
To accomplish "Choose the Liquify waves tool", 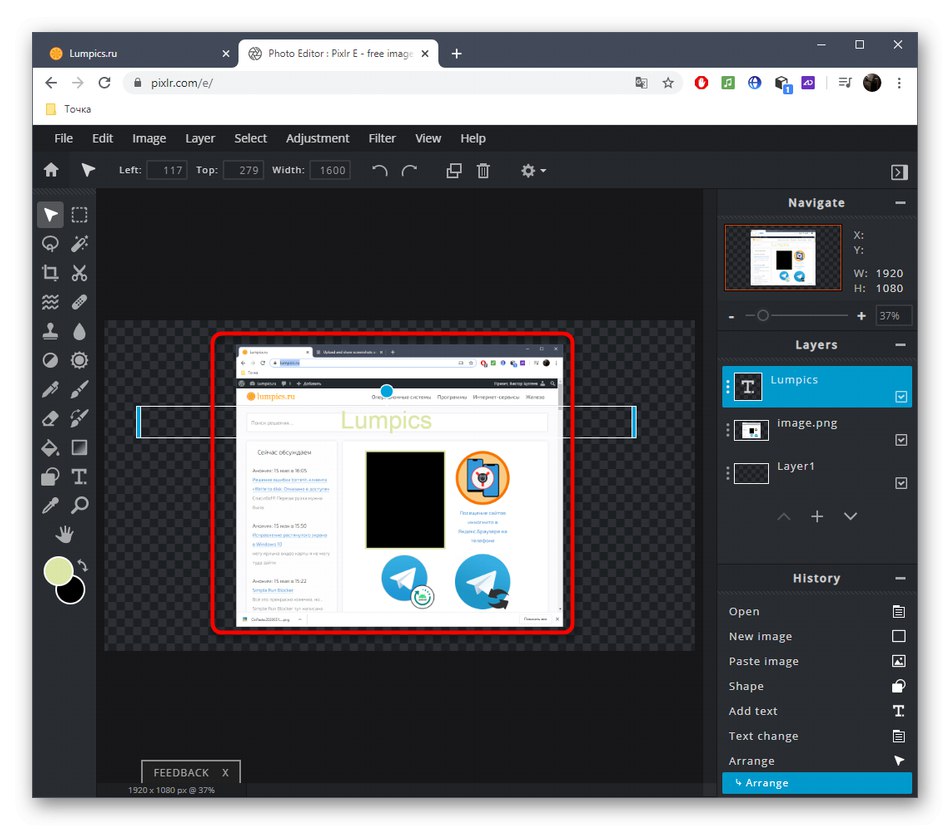I will 50,302.
